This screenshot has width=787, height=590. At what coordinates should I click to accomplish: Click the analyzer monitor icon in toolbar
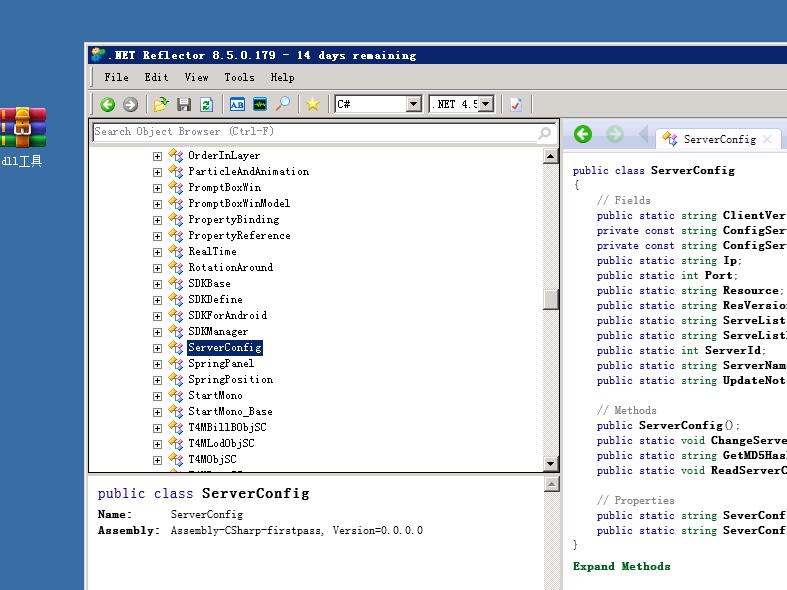[x=260, y=104]
